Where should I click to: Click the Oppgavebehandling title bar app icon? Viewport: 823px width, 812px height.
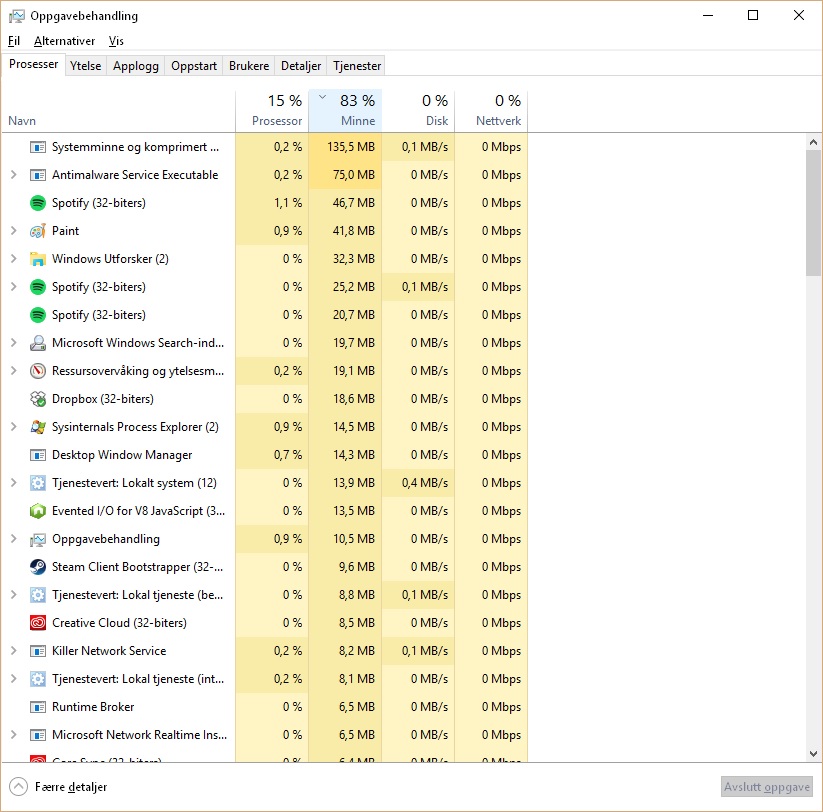tap(16, 16)
